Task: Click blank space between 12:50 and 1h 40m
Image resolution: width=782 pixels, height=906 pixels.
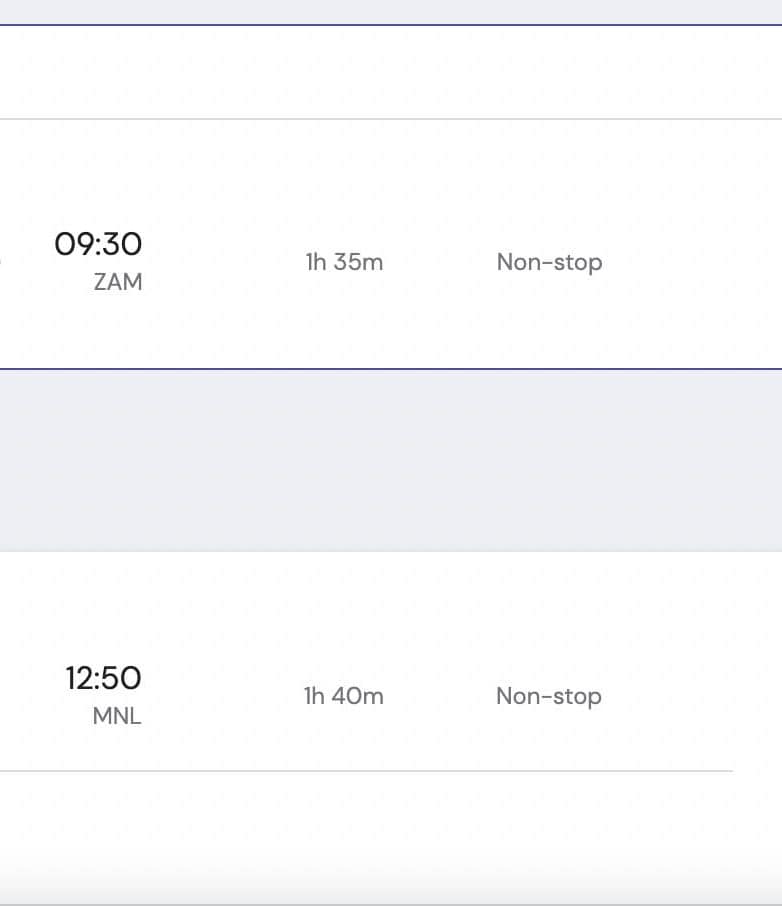Action: tap(225, 696)
